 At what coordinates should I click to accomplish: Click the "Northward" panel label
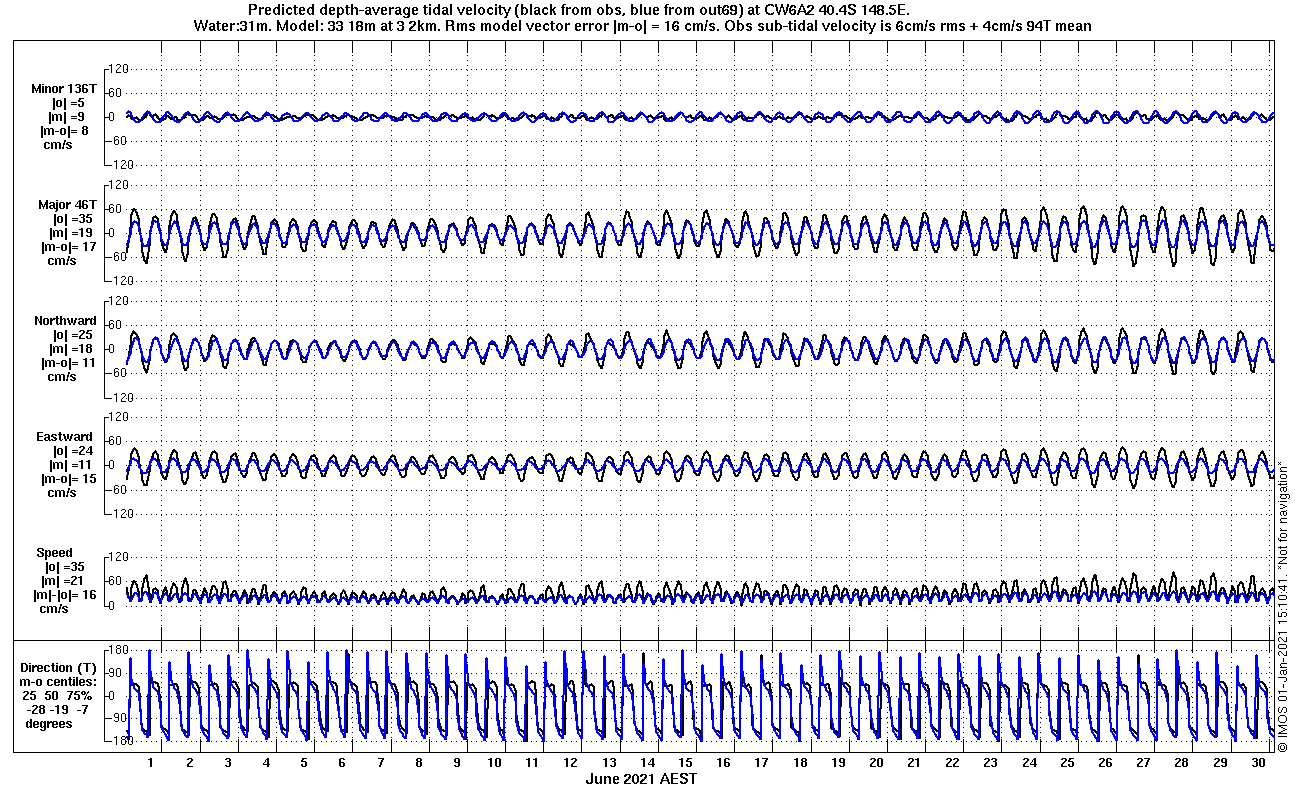65,320
